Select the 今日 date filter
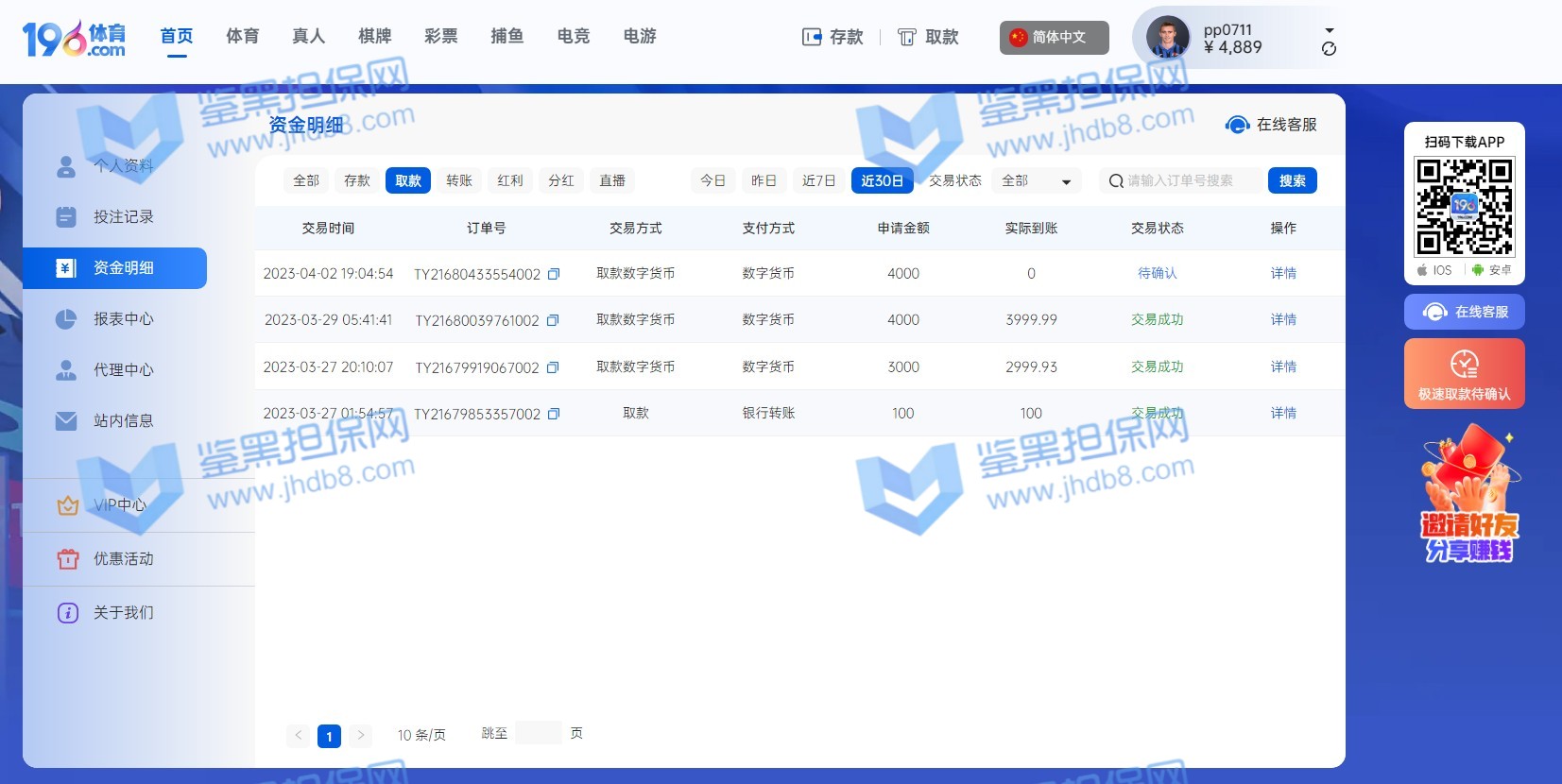 712,180
